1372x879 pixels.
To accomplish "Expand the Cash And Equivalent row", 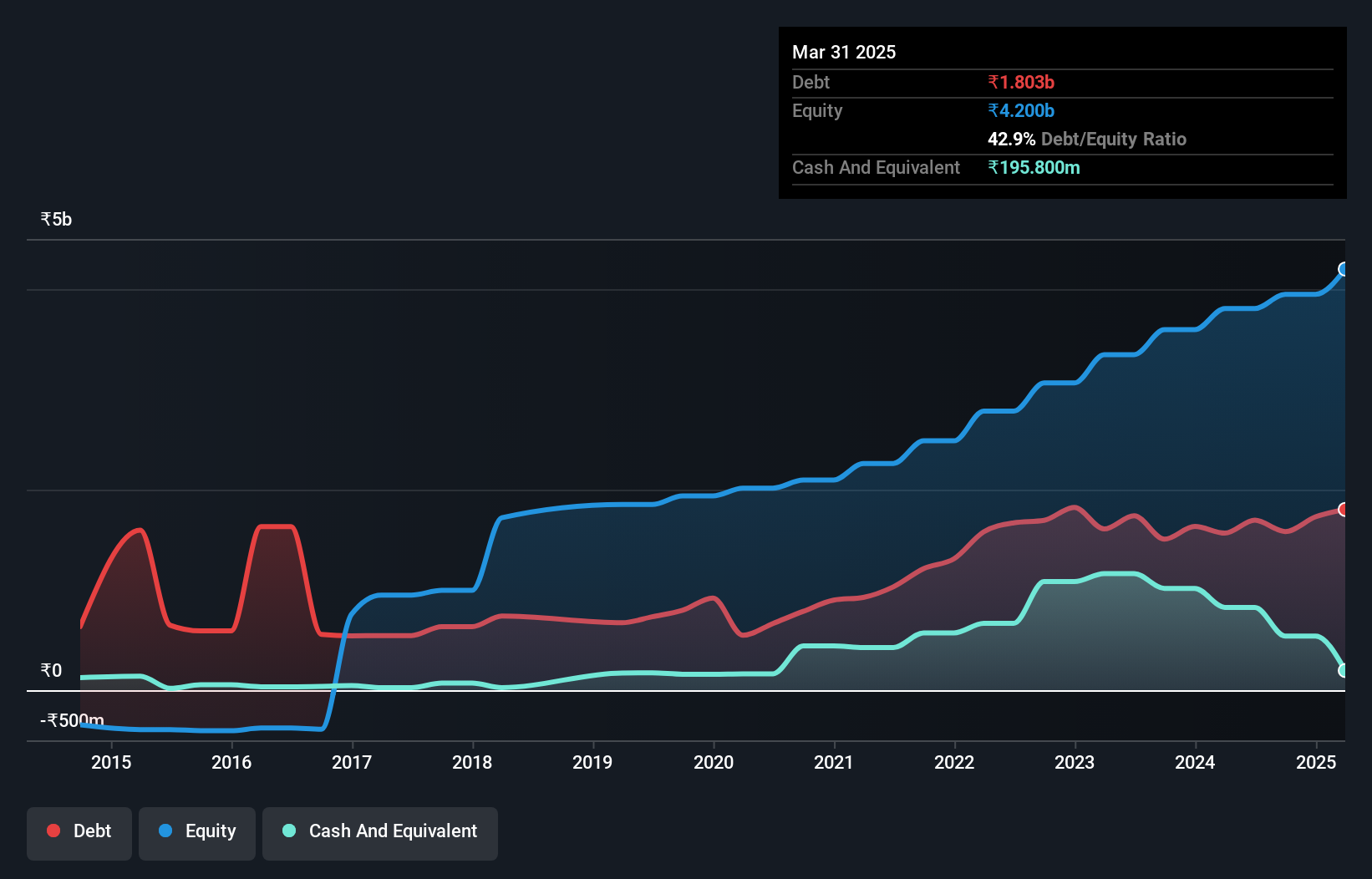I will (875, 167).
